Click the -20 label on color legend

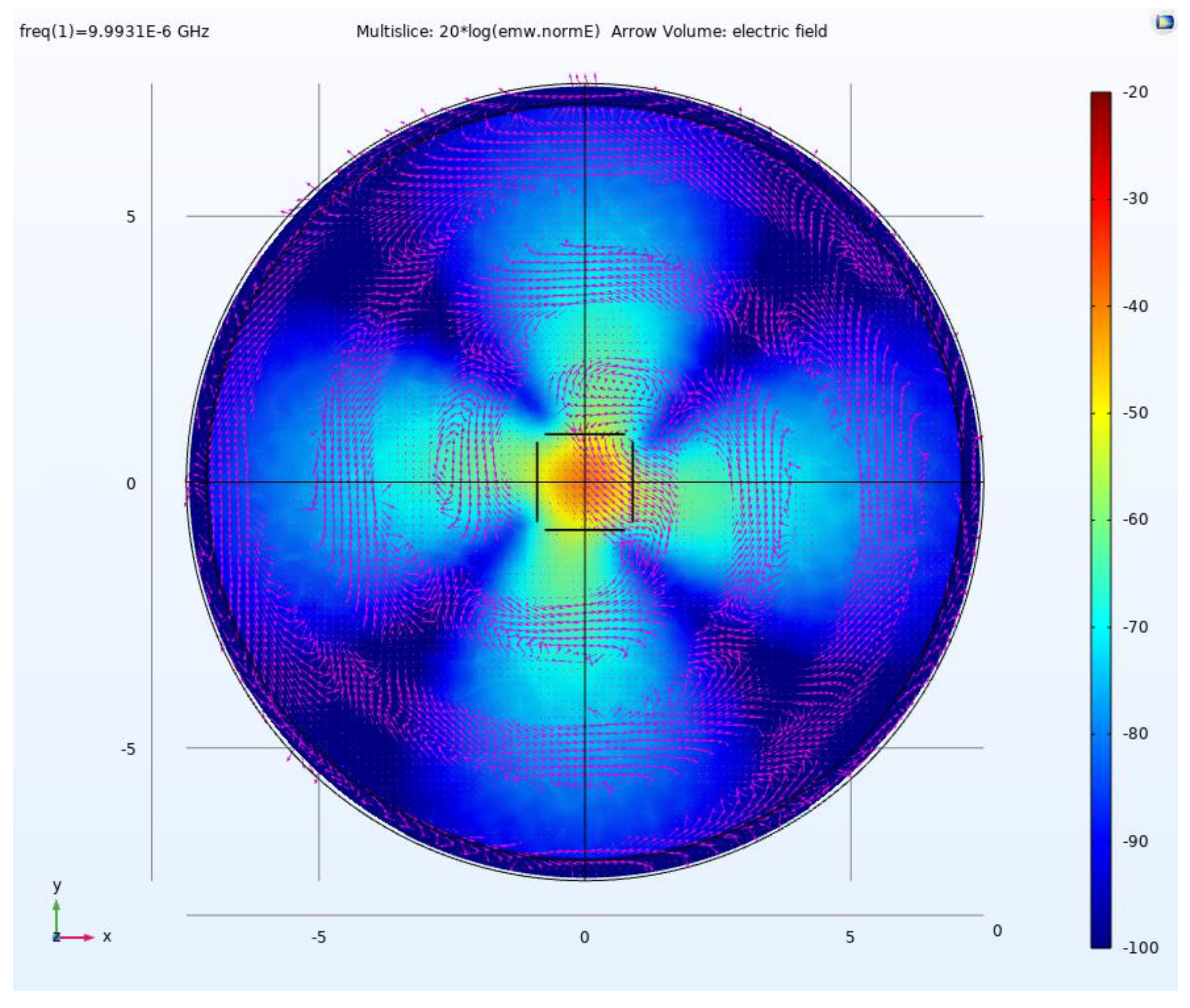1135,92
